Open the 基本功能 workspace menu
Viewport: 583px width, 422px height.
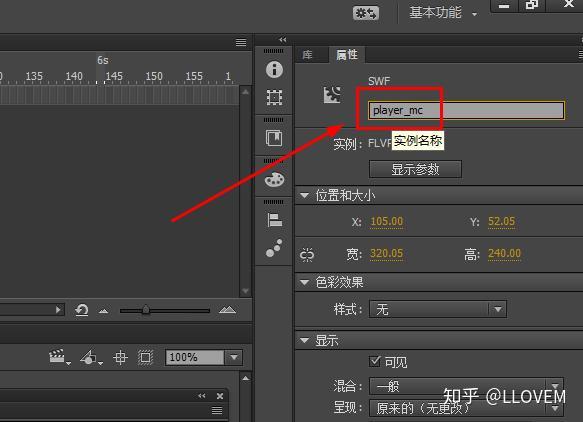pyautogui.click(x=442, y=13)
